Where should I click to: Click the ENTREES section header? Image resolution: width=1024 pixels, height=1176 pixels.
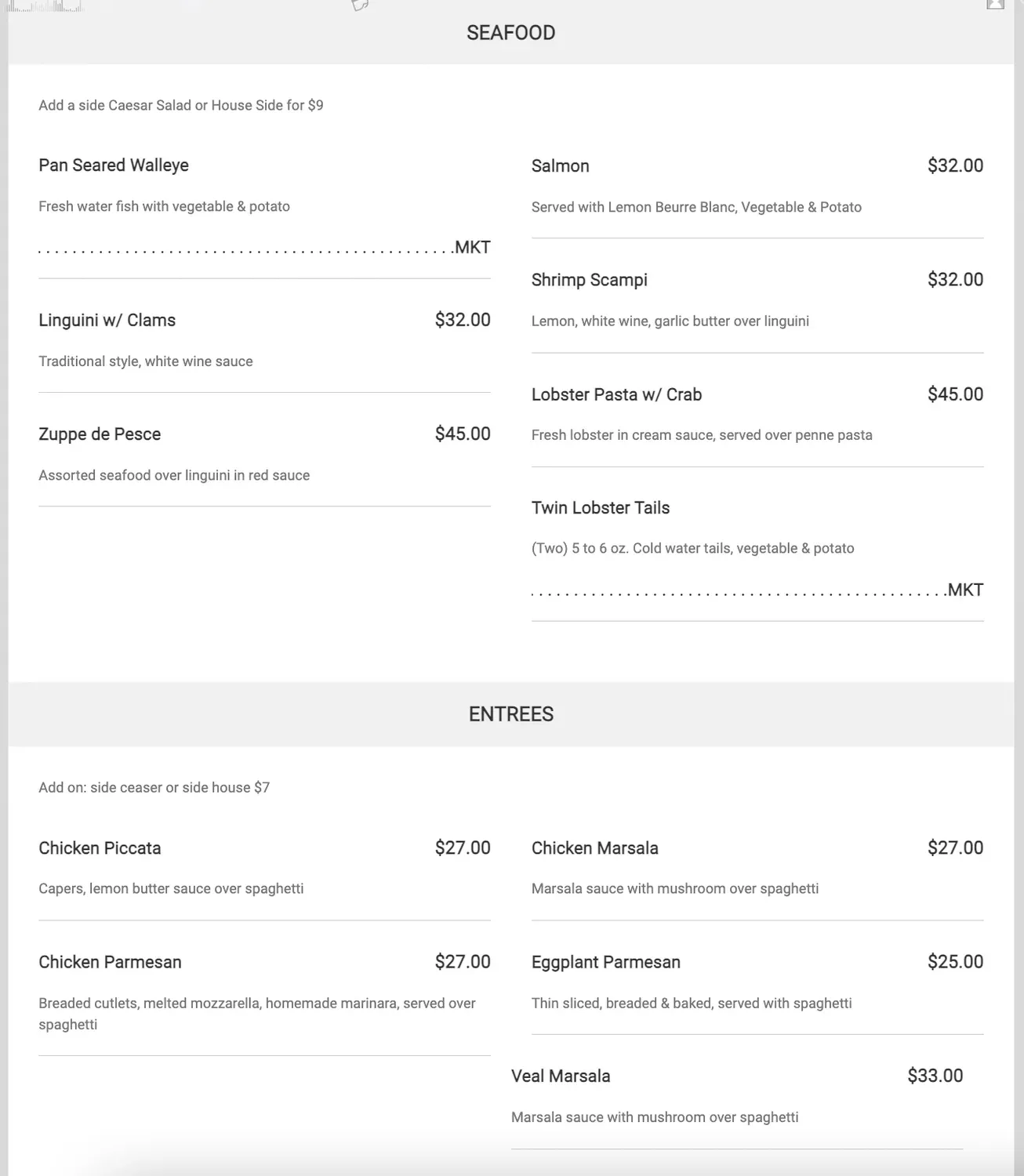click(x=510, y=714)
